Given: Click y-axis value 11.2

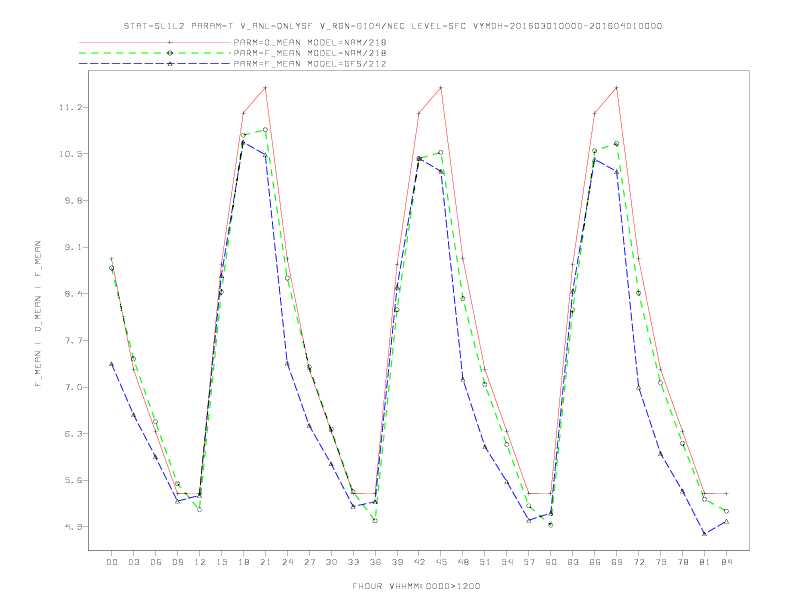Looking at the screenshot, I should click(x=70, y=108).
